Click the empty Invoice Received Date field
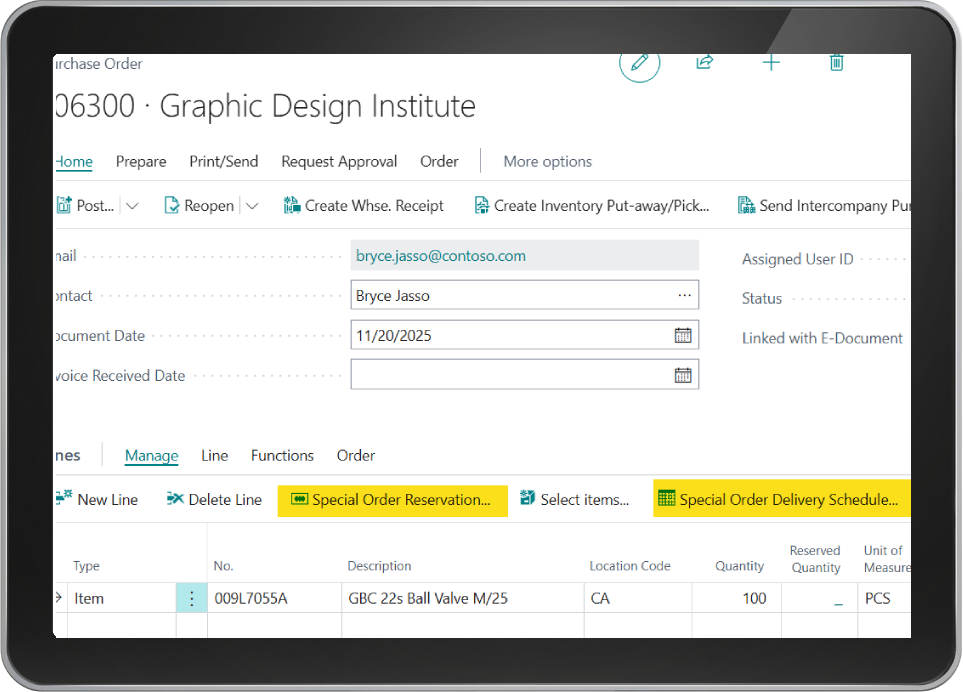 [x=524, y=375]
